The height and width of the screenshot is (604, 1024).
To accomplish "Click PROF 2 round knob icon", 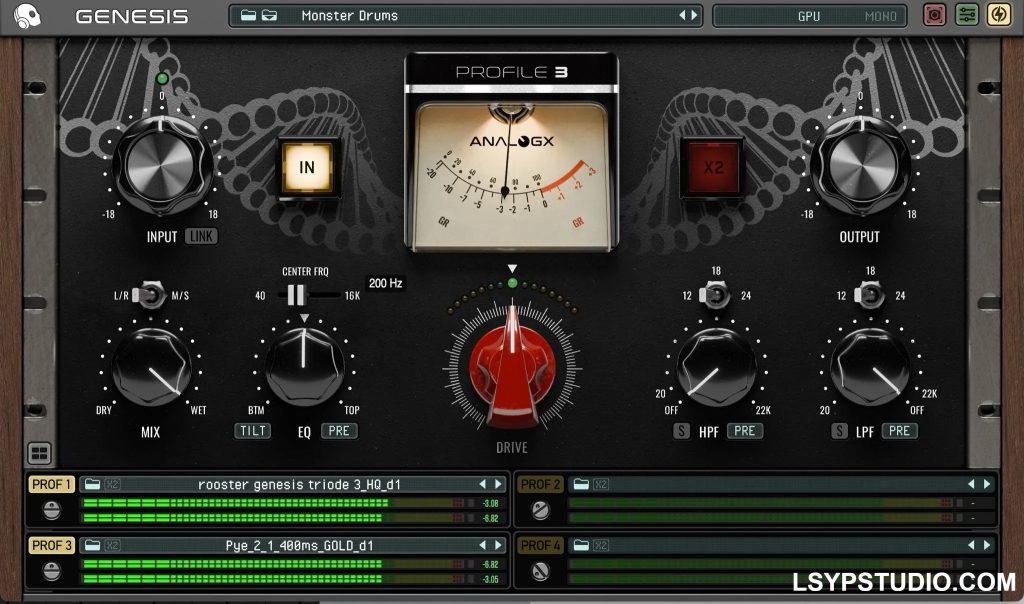I will pos(540,510).
